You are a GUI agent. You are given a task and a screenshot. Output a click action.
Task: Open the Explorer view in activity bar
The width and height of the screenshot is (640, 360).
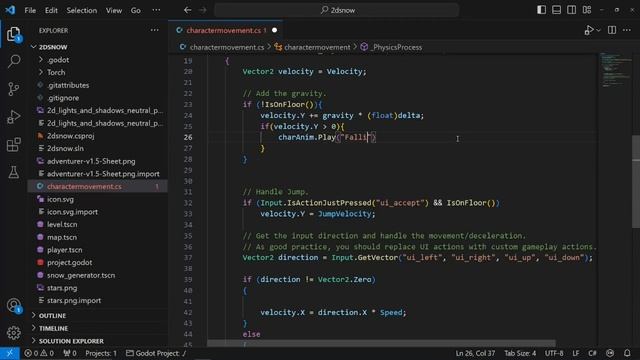(13, 34)
